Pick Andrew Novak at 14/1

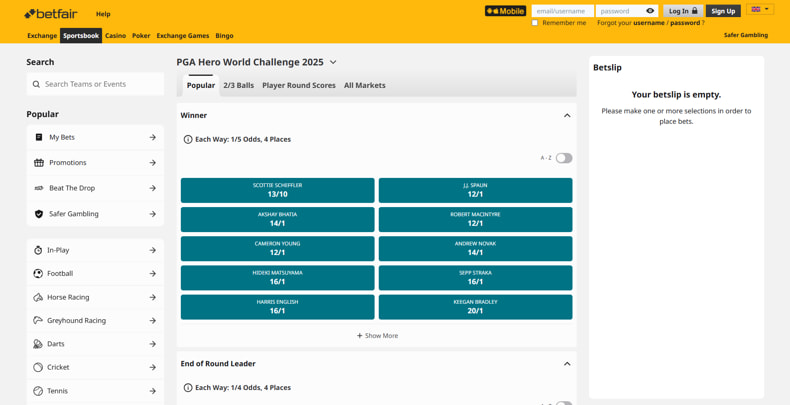[x=475, y=249]
